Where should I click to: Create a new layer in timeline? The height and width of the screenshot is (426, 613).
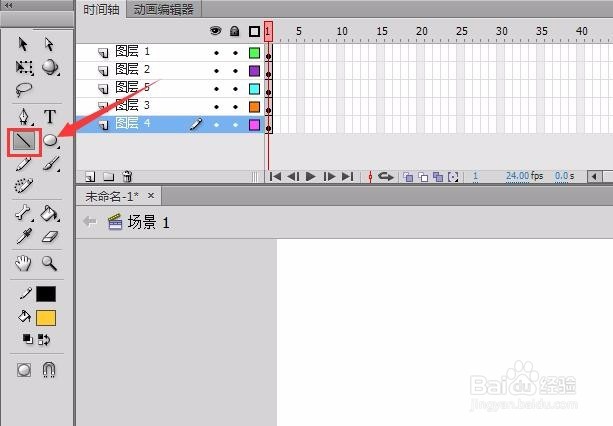click(x=90, y=177)
